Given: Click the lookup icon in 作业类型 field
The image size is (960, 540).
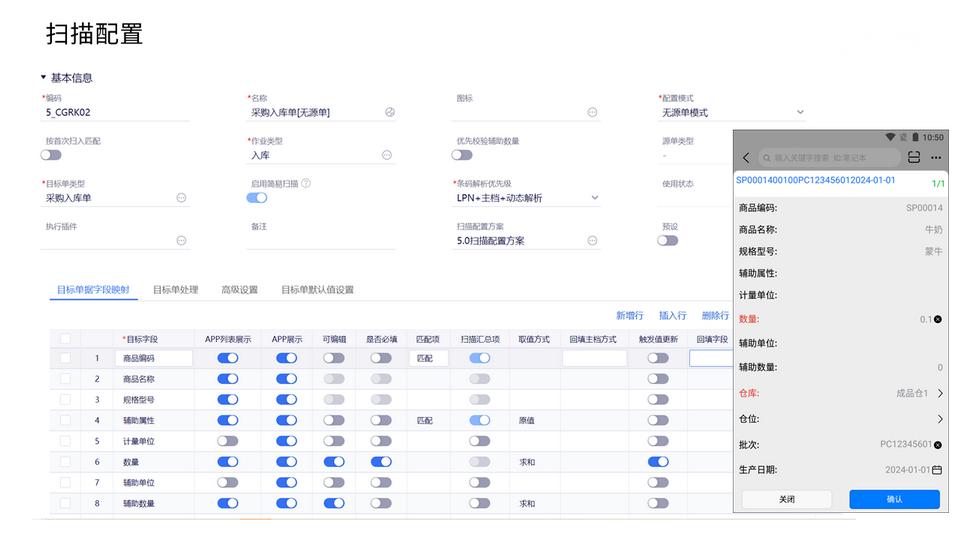Looking at the screenshot, I should coord(387,155).
